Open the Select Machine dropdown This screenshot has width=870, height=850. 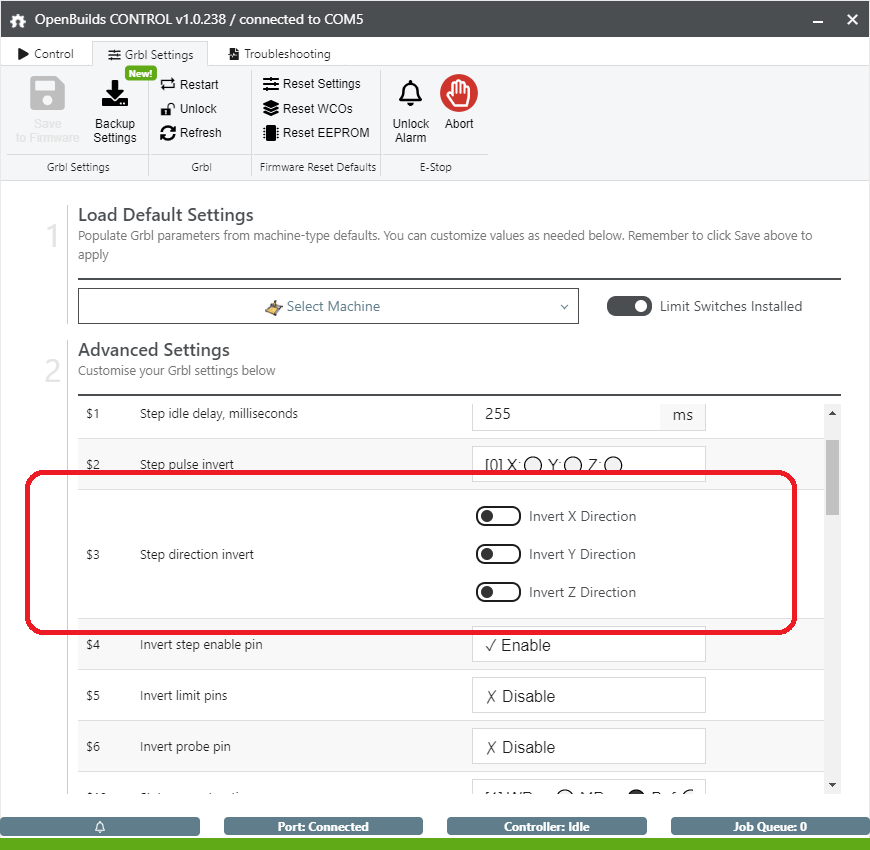(x=328, y=307)
